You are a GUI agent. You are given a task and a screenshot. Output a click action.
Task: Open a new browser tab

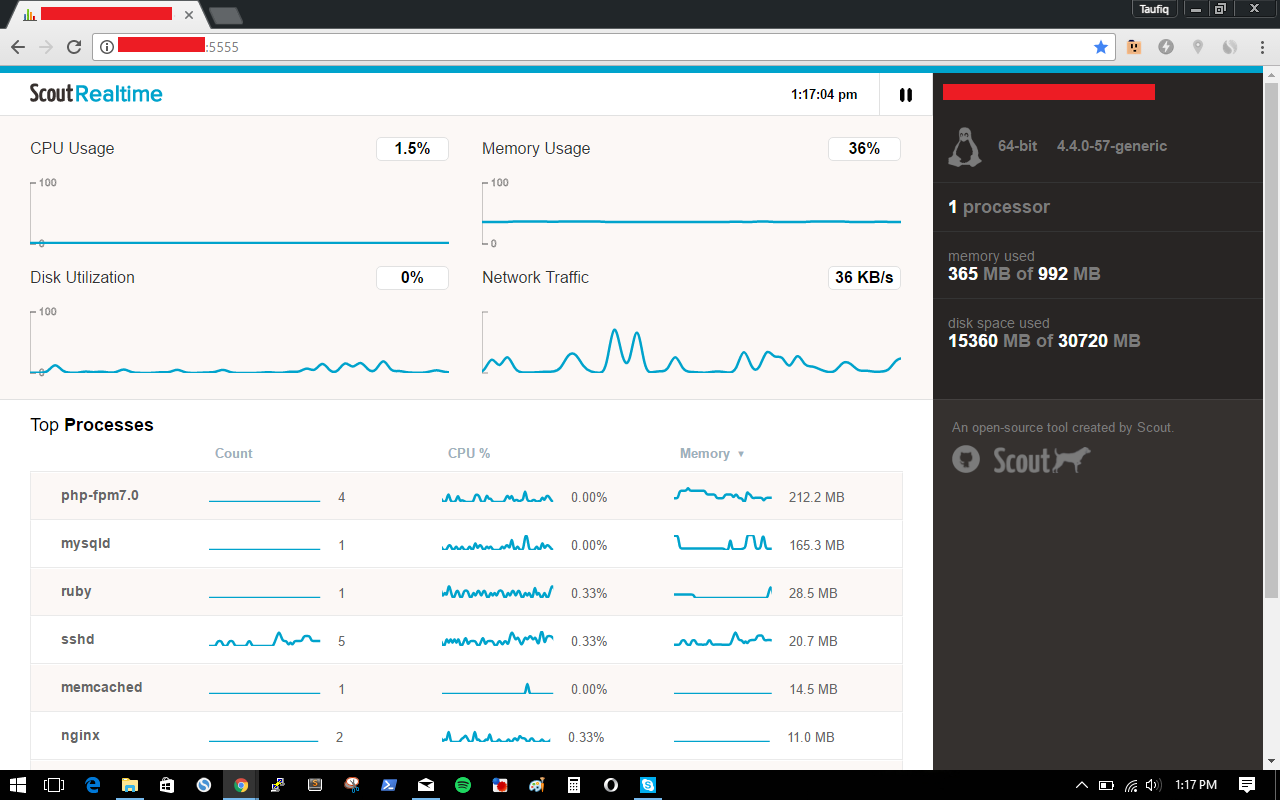click(225, 15)
